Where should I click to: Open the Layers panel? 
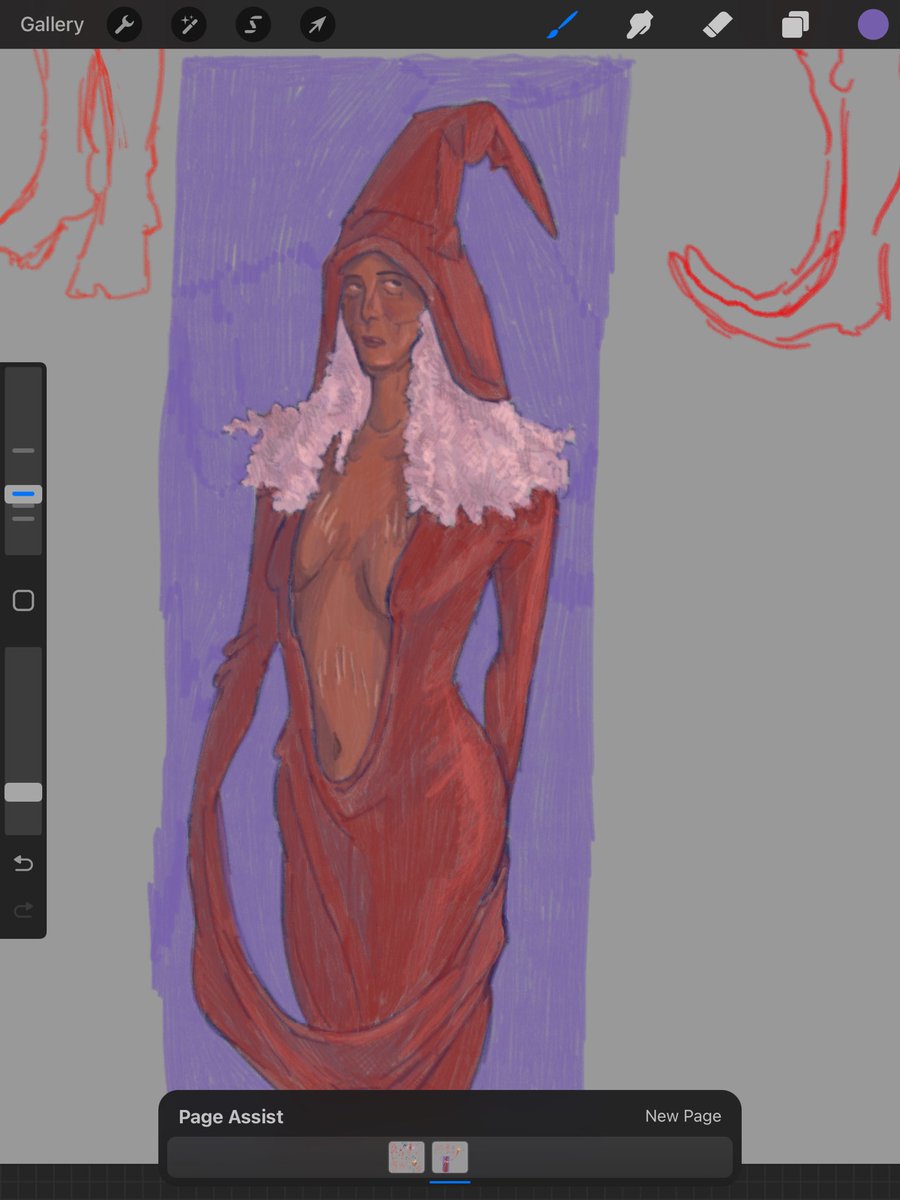(795, 24)
